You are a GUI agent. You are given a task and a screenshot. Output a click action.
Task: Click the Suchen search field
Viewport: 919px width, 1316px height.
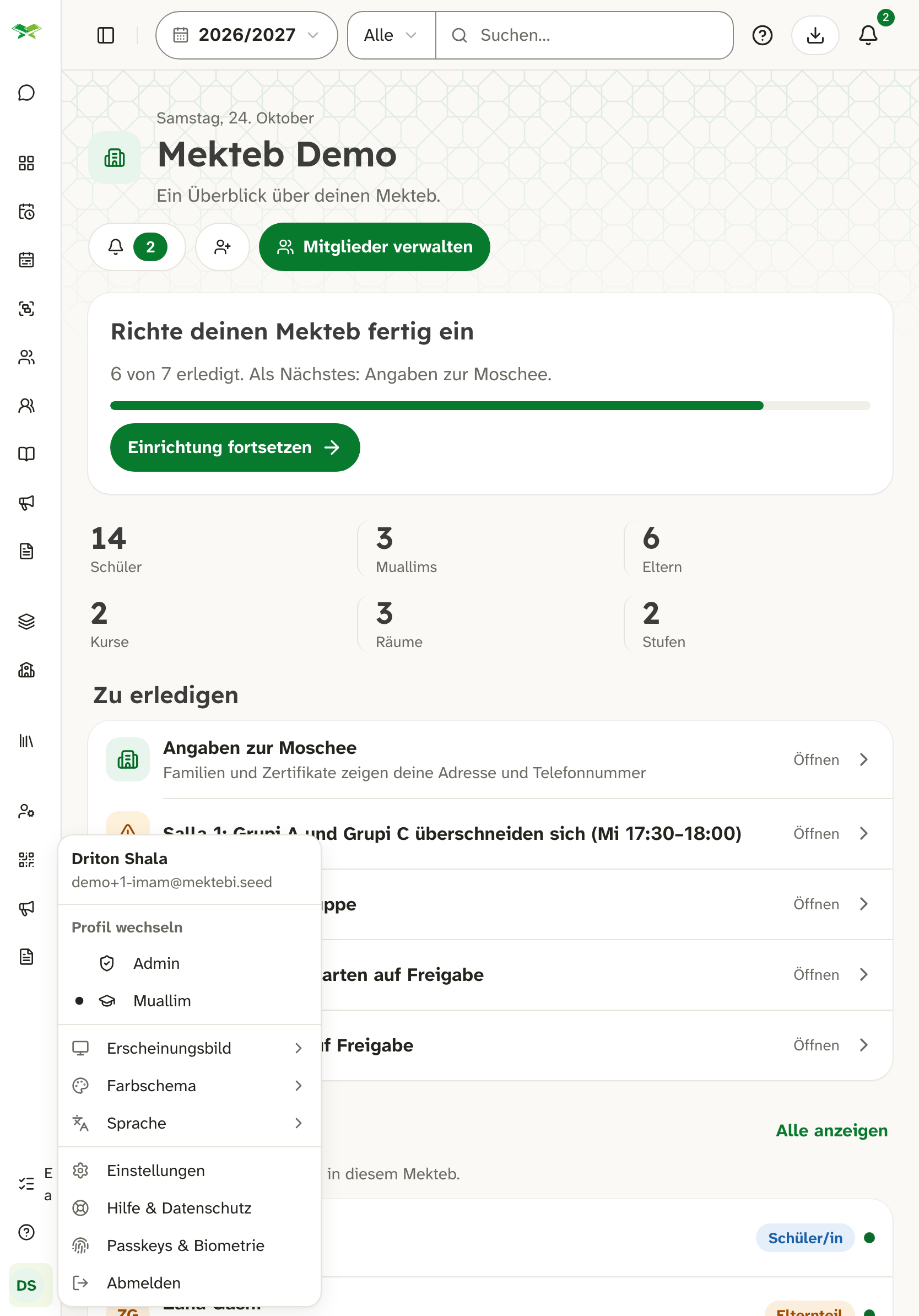coord(585,35)
